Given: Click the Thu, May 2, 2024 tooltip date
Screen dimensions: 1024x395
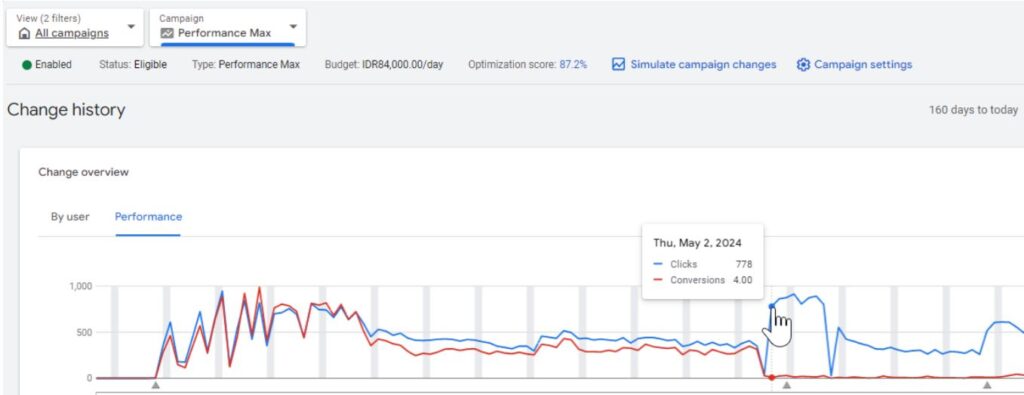Looking at the screenshot, I should [x=697, y=243].
